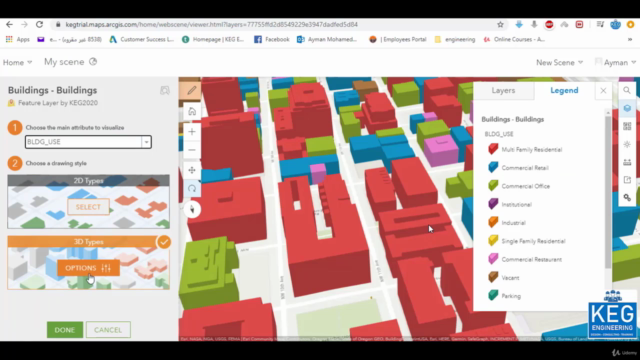Click 'Feature Layer by KEG2020' text
Image resolution: width=640 pixels, height=360 pixels.
(58, 103)
